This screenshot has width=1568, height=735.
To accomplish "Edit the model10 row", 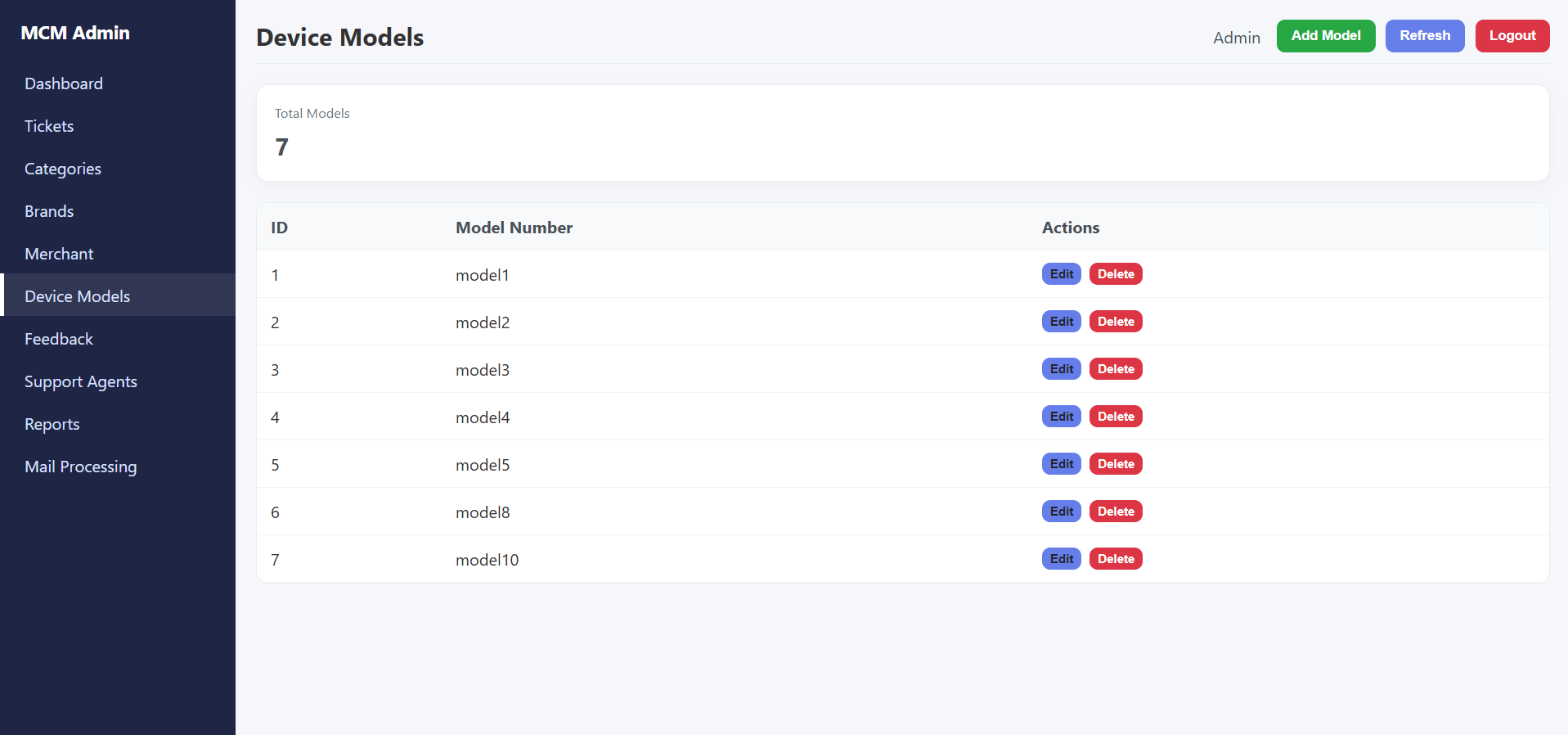I will pyautogui.click(x=1061, y=559).
